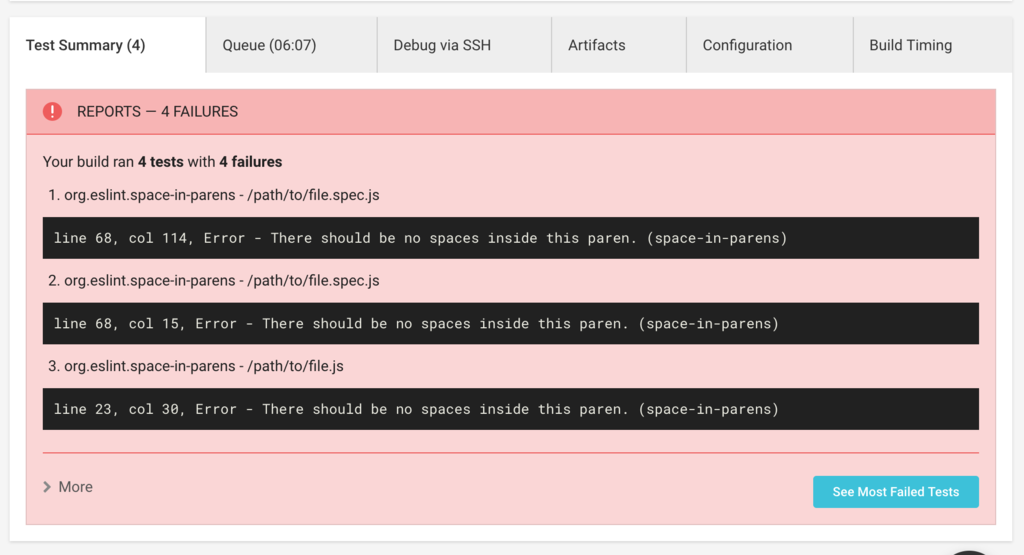This screenshot has height=555, width=1024.
Task: Click the line 68, col 15 error block
Action: tap(511, 323)
